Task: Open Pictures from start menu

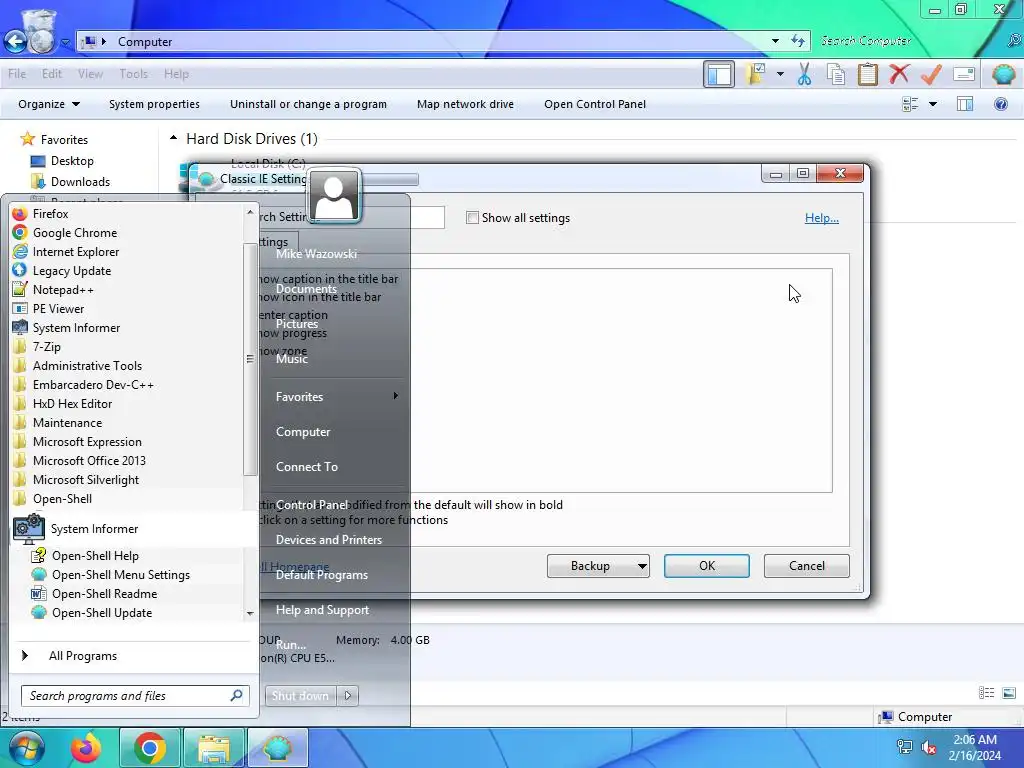Action: point(296,324)
